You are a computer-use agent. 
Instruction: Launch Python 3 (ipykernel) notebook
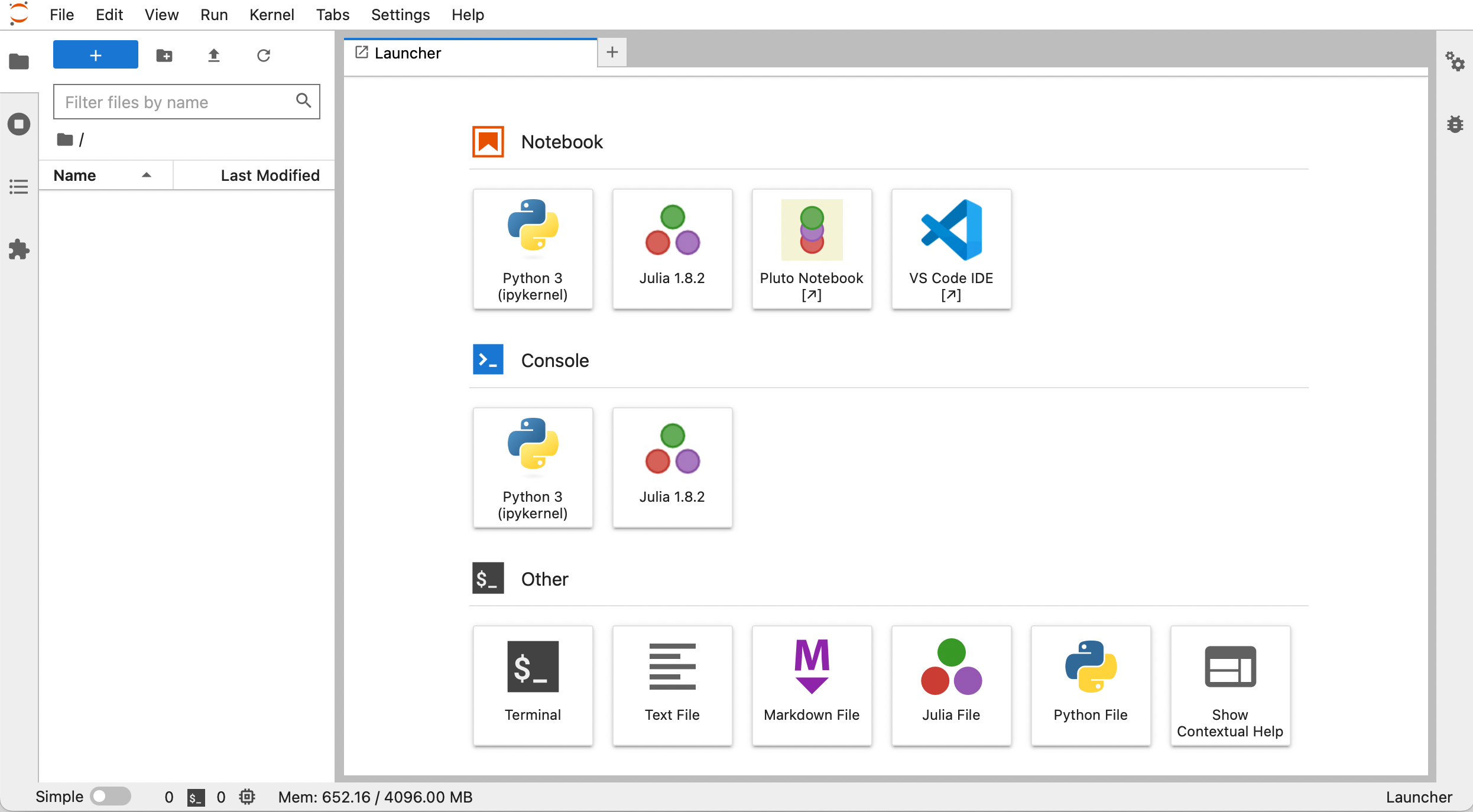pos(533,249)
